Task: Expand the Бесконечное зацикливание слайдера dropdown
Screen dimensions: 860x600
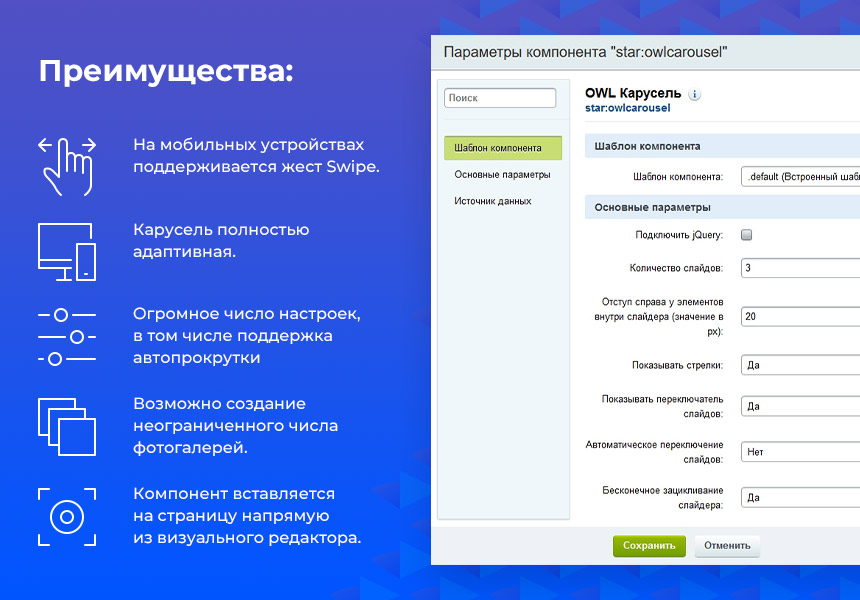Action: [800, 497]
